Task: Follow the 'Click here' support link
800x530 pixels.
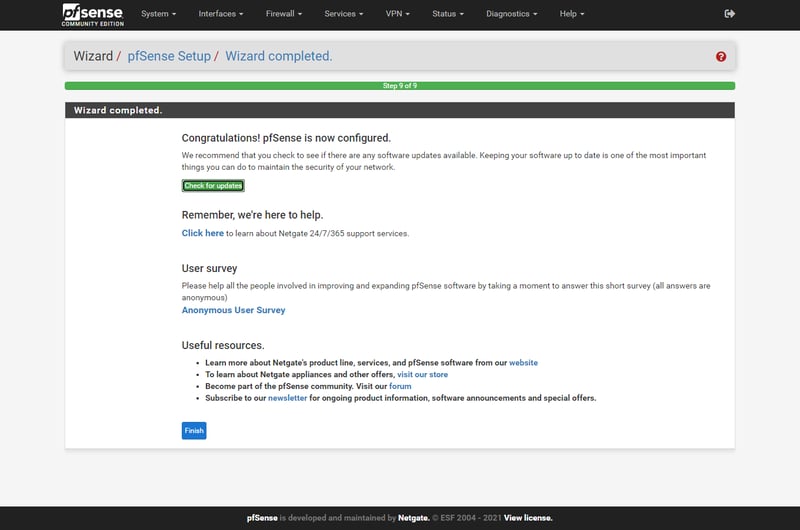Action: [x=202, y=233]
